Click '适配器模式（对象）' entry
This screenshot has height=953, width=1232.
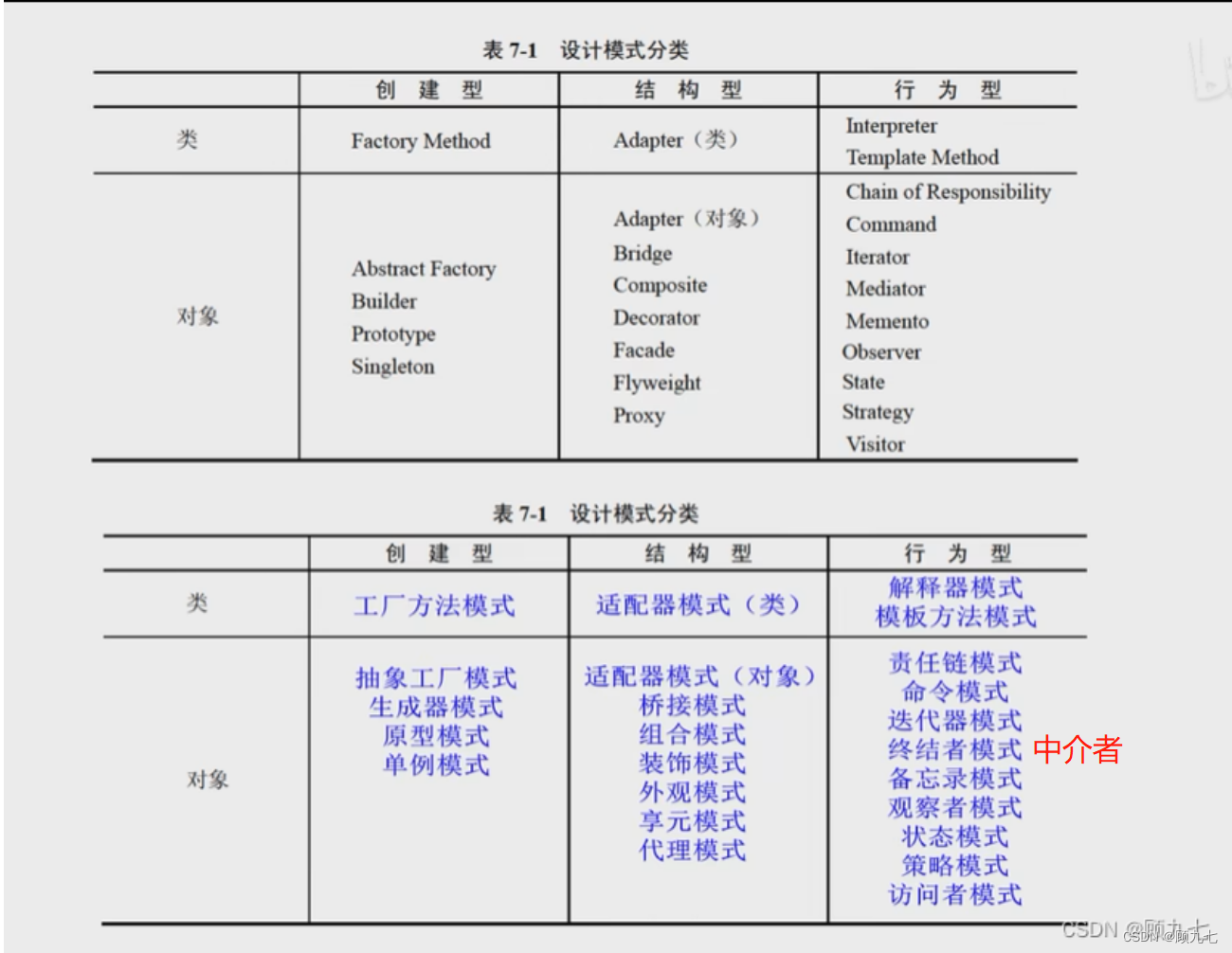pyautogui.click(x=699, y=676)
